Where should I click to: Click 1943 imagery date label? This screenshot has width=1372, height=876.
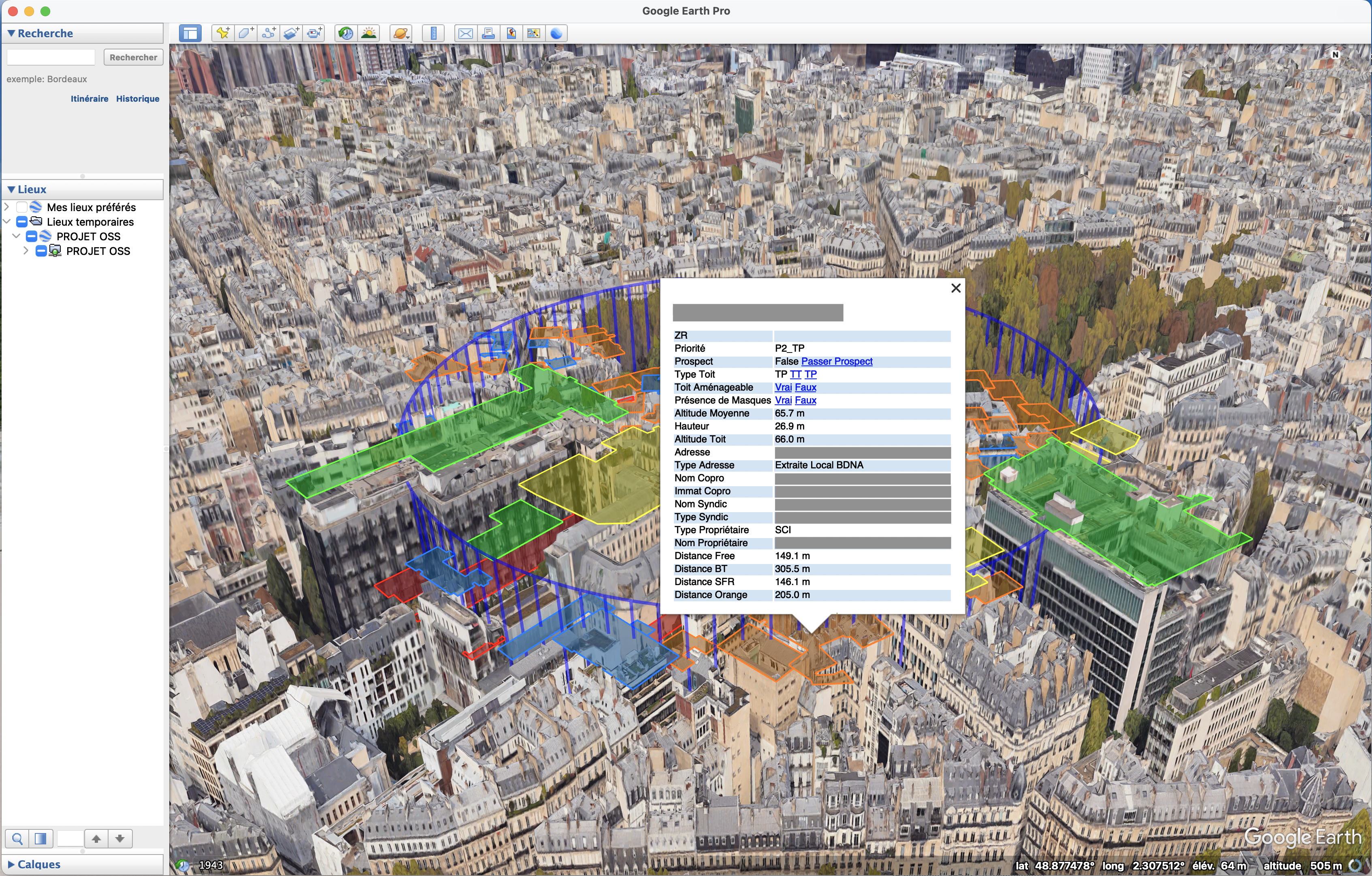[x=211, y=865]
